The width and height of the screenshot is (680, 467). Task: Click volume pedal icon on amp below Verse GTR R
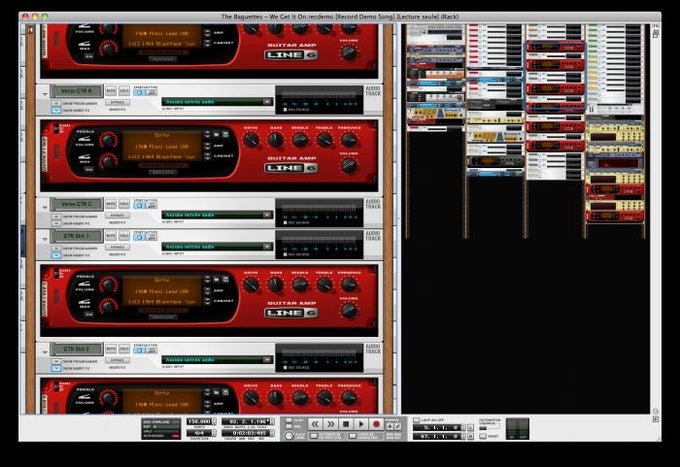[x=85, y=139]
